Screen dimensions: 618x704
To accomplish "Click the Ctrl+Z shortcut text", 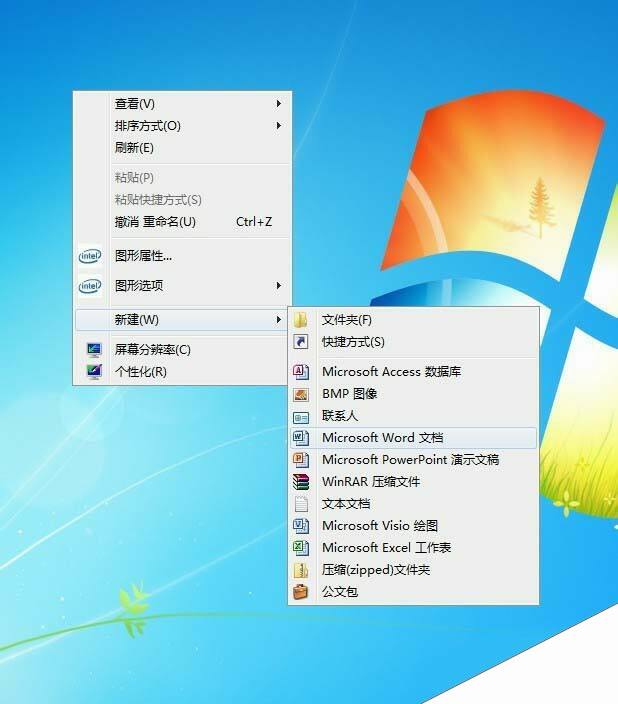I will (x=254, y=222).
